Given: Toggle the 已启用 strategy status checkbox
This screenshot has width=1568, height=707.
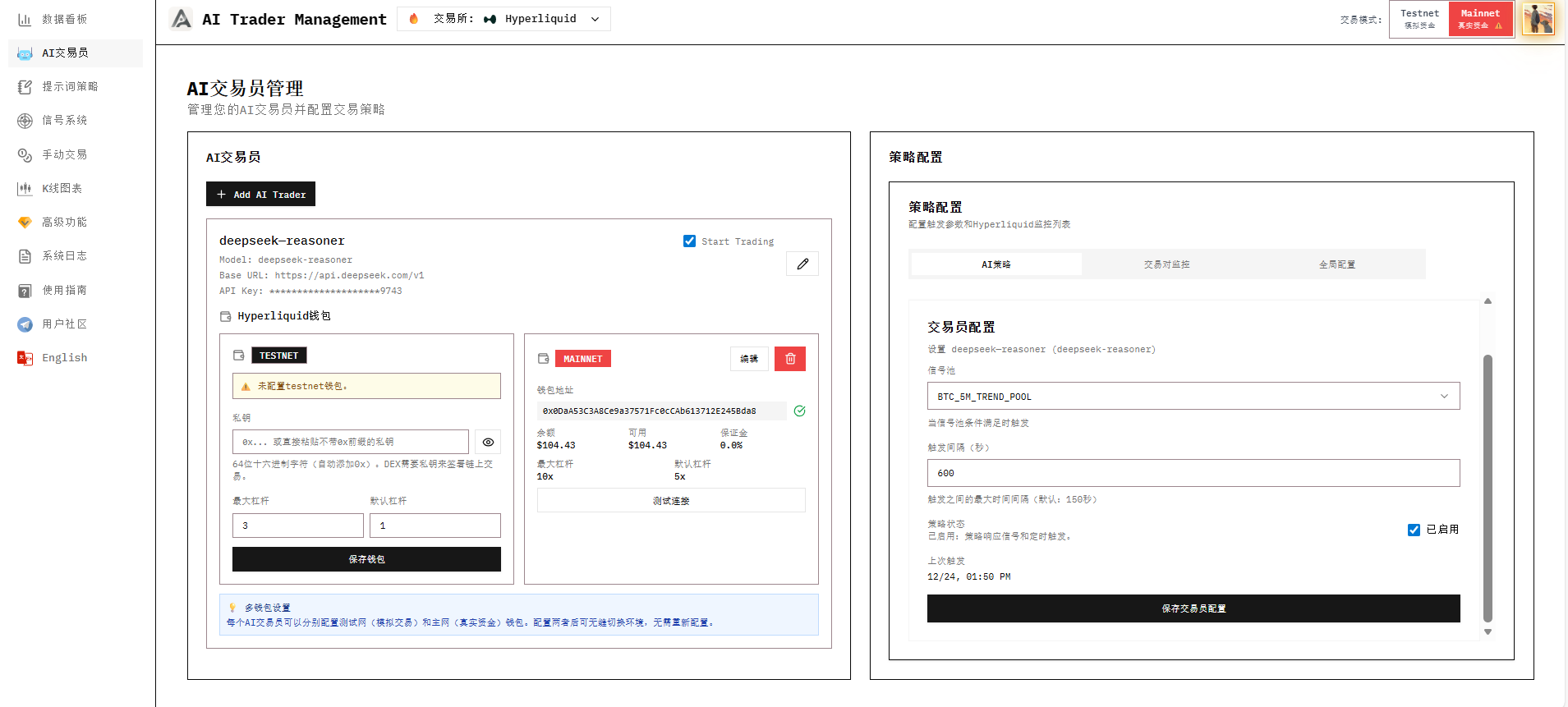Looking at the screenshot, I should click(x=1414, y=530).
